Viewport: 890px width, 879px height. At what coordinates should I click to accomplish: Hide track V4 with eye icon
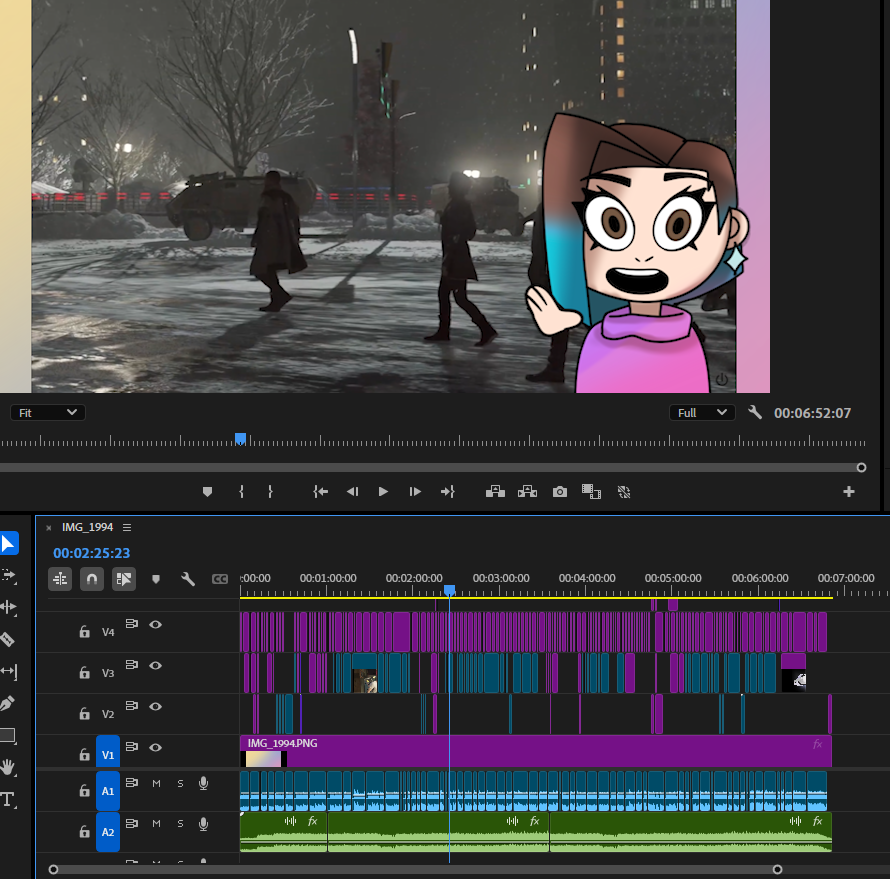(156, 624)
